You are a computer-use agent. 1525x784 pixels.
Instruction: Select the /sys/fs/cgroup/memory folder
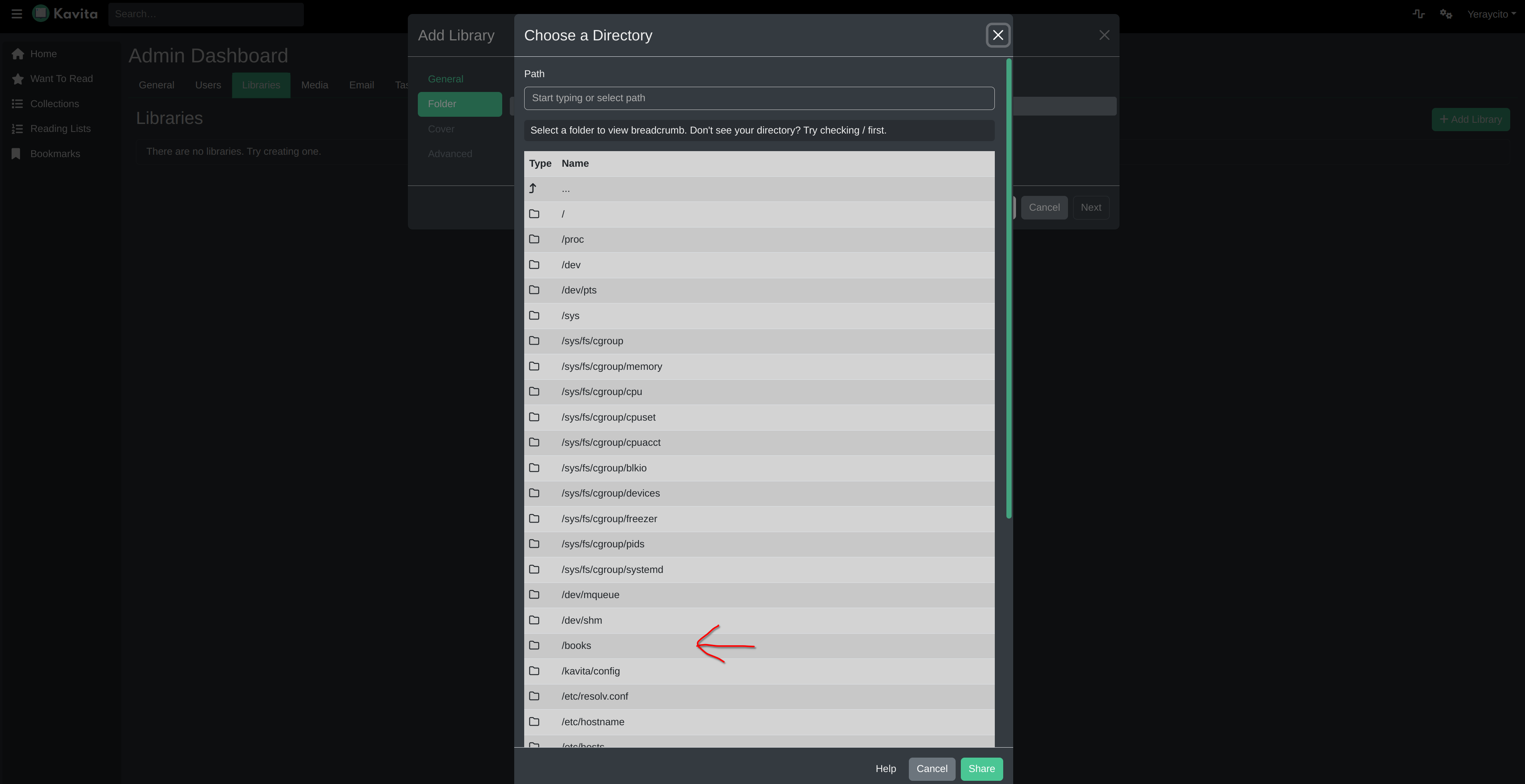(611, 367)
